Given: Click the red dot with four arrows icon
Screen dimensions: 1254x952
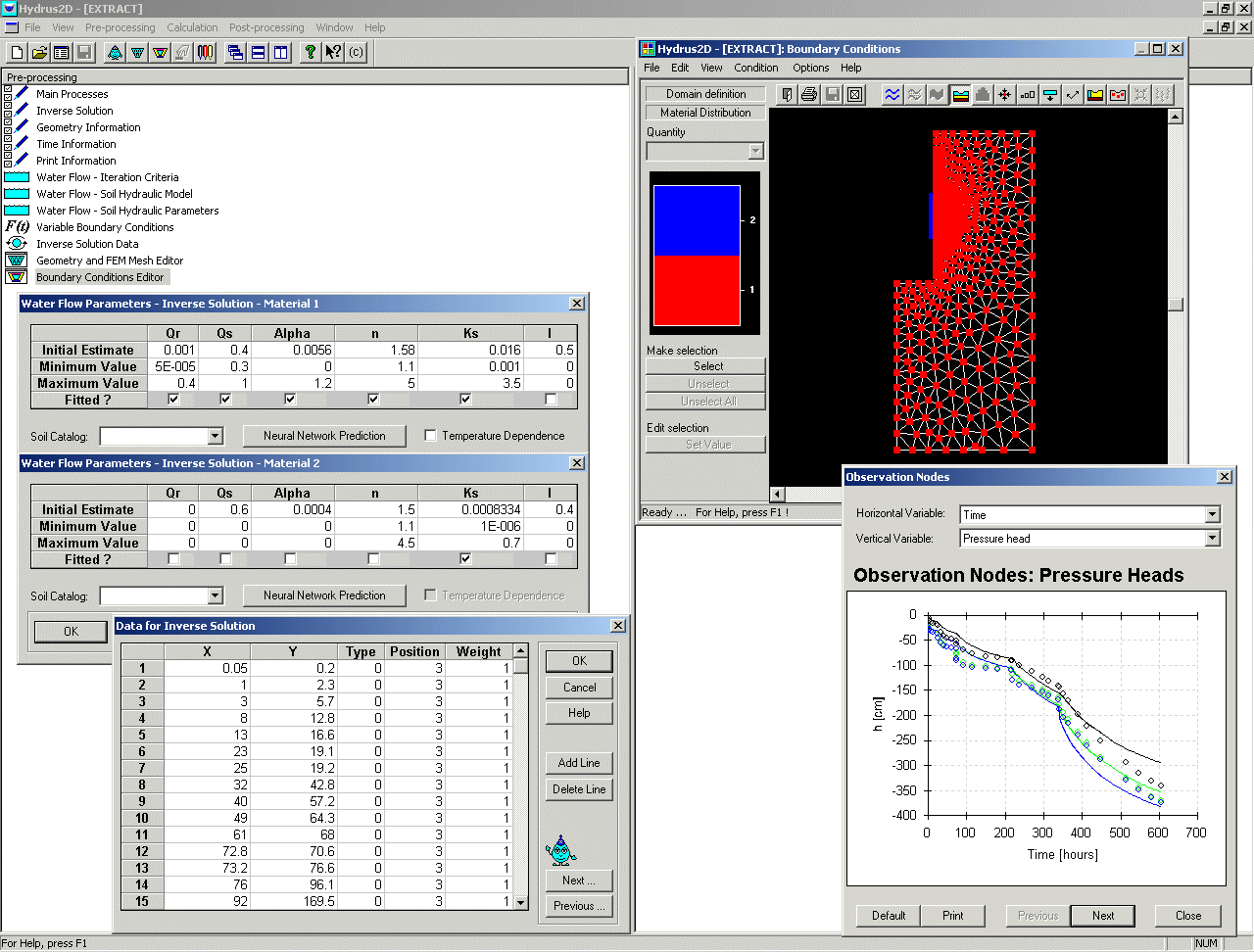Looking at the screenshot, I should (x=1005, y=95).
